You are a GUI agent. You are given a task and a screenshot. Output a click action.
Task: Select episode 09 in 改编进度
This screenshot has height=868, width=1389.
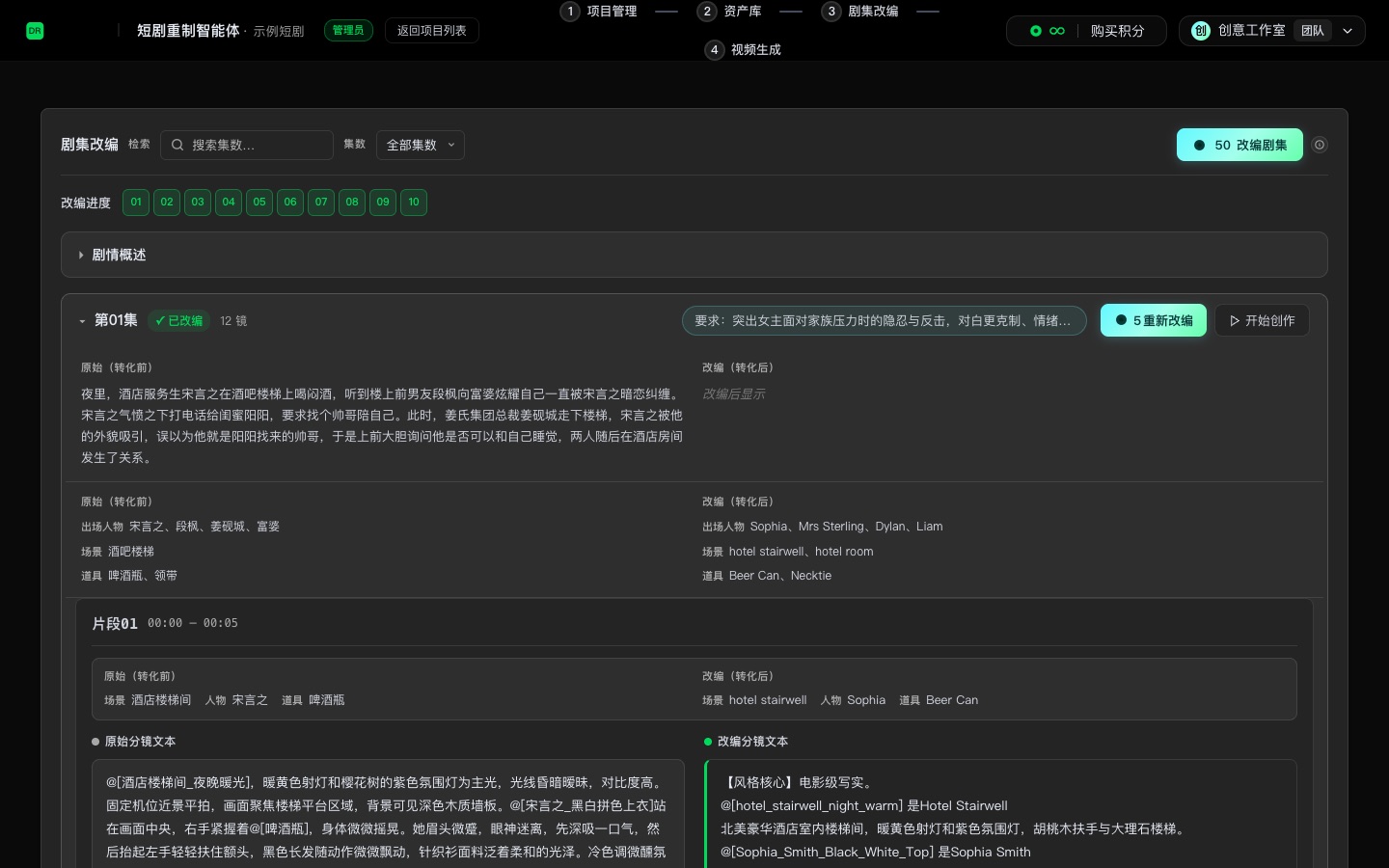pyautogui.click(x=383, y=203)
